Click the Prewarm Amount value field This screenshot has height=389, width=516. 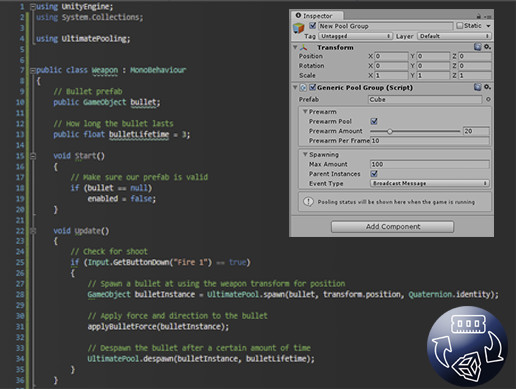point(476,131)
